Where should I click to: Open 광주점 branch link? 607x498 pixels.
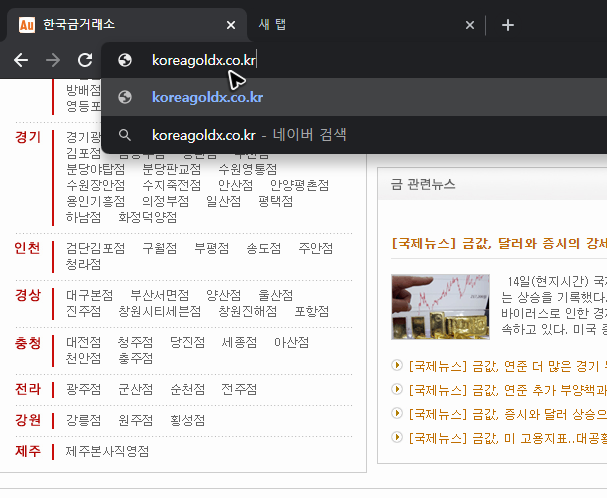pos(83,389)
